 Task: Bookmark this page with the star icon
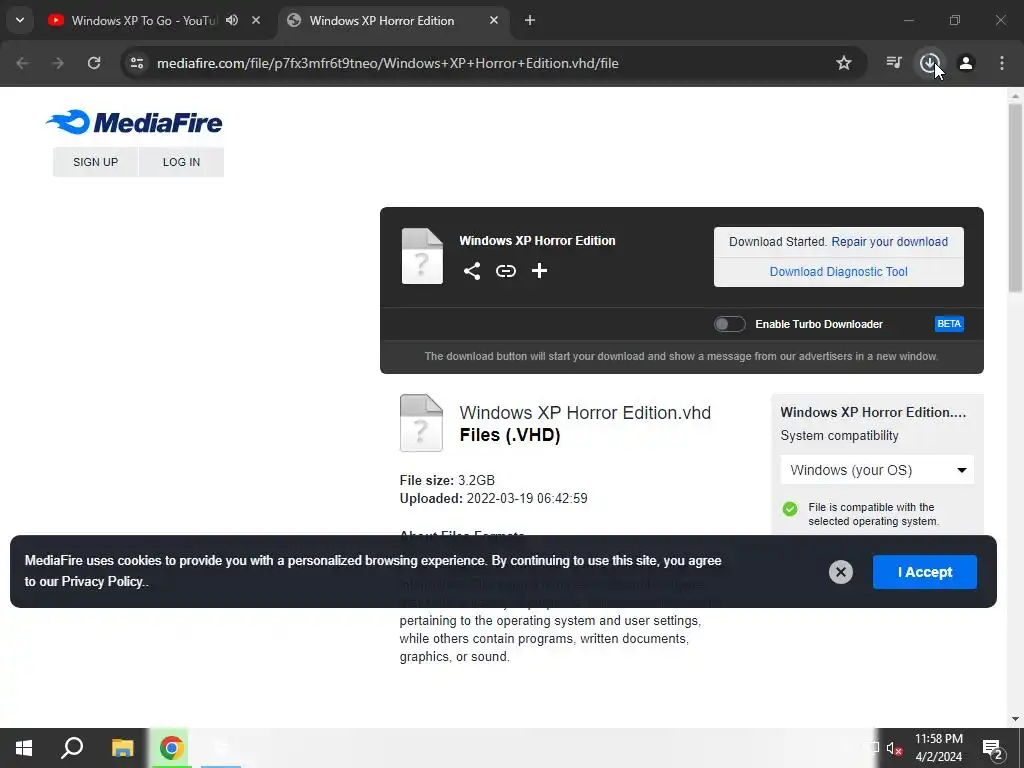pos(844,63)
